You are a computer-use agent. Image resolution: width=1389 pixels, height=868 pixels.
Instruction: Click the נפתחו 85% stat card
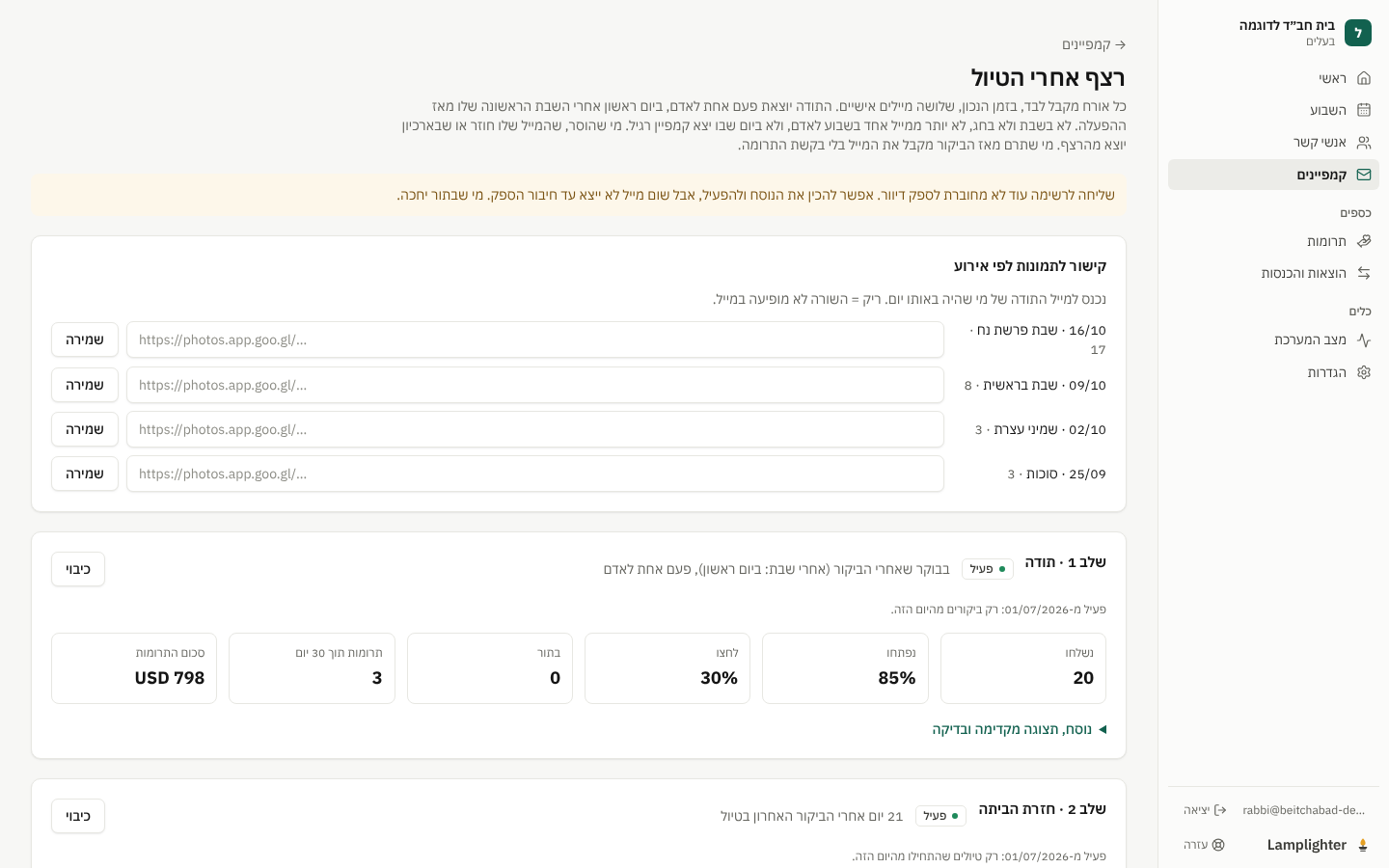pyautogui.click(x=845, y=668)
